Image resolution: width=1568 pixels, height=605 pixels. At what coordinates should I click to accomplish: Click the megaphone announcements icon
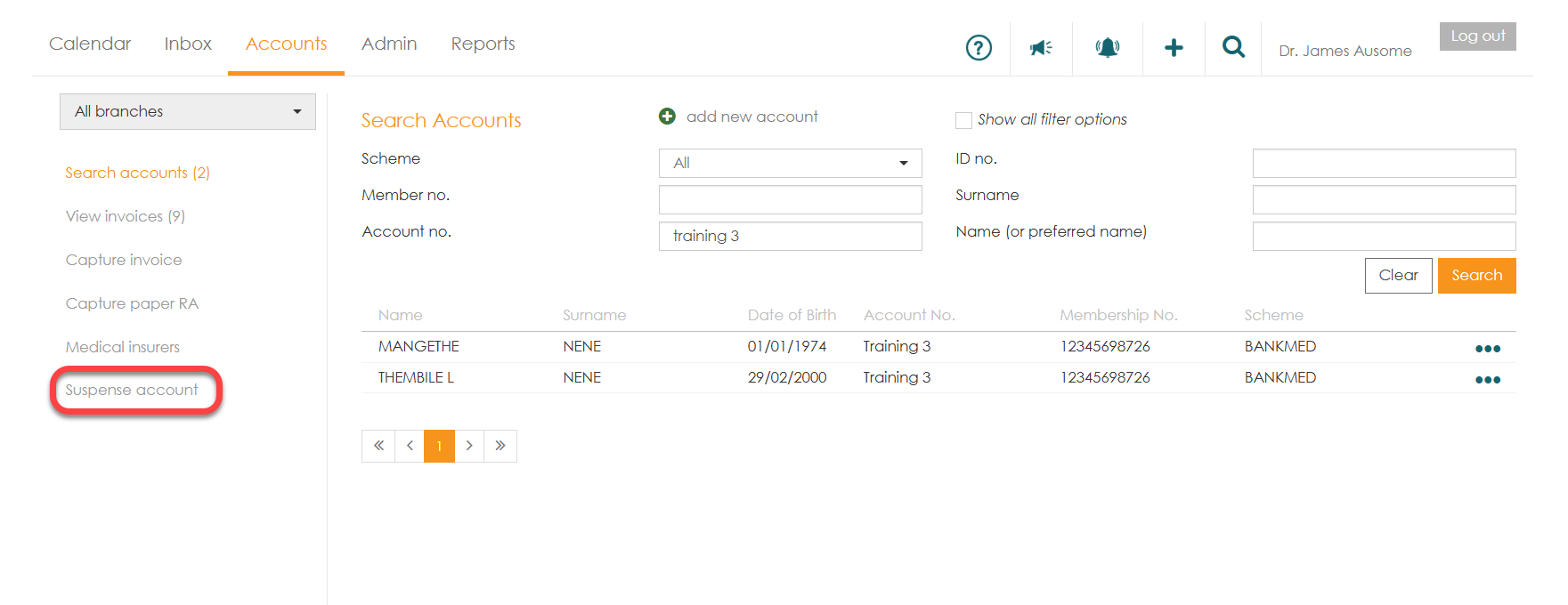[1041, 47]
